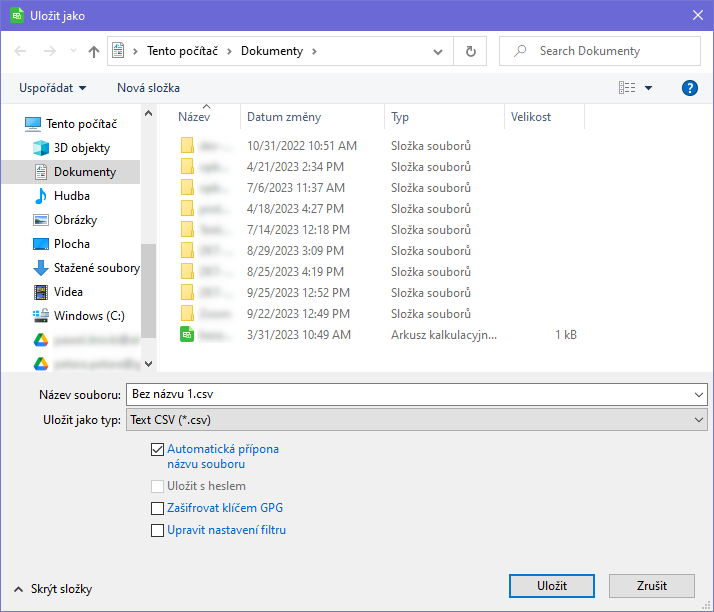This screenshot has height=612, width=714.
Task: Refresh the Dokumenty folder view
Action: (x=470, y=51)
